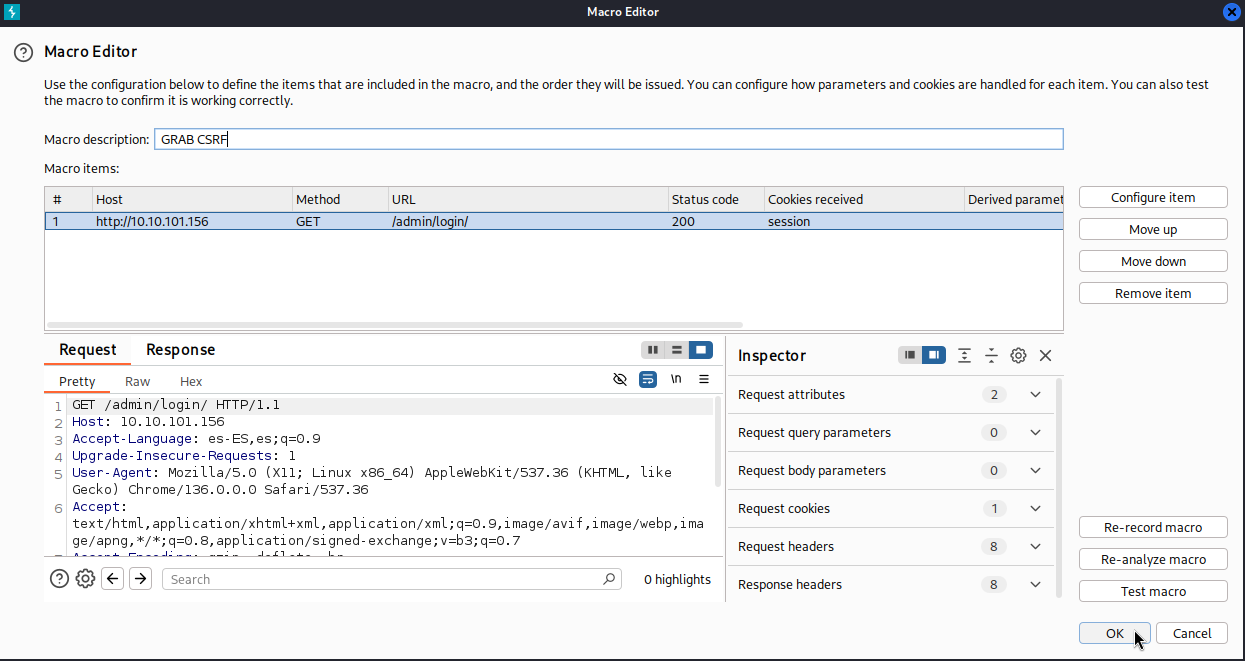Toggle line wrap in message editor
The width and height of the screenshot is (1245, 661).
tap(648, 380)
